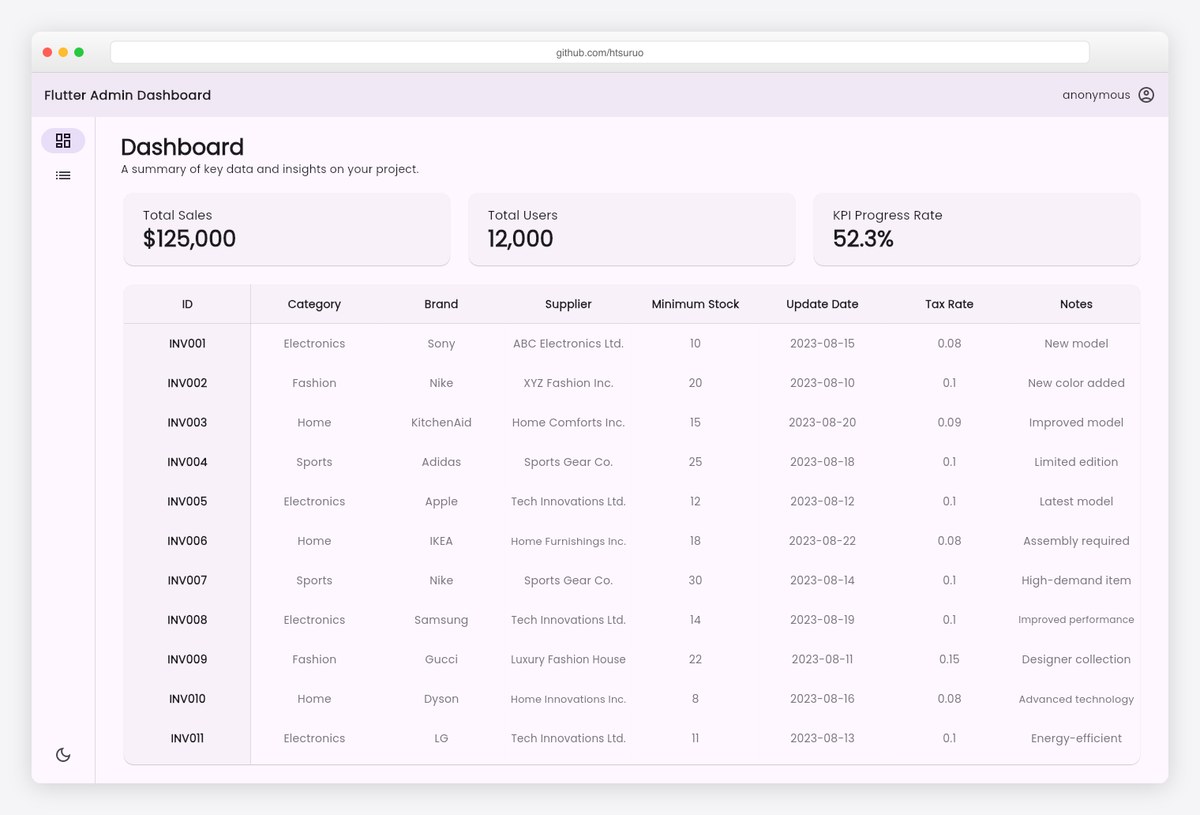Click the New color added note
The width and height of the screenshot is (1200, 815).
(1076, 383)
